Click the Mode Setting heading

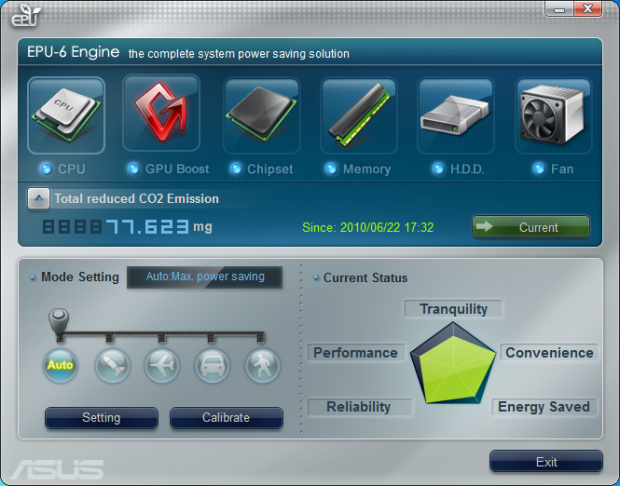[x=80, y=277]
